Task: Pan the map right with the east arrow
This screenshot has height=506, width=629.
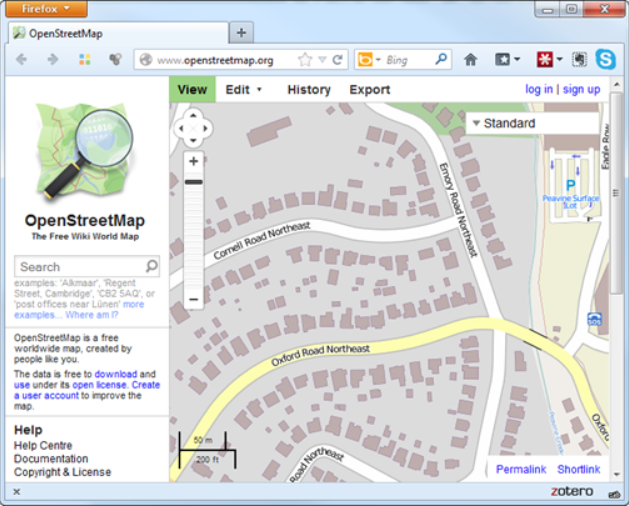Action: click(x=205, y=128)
